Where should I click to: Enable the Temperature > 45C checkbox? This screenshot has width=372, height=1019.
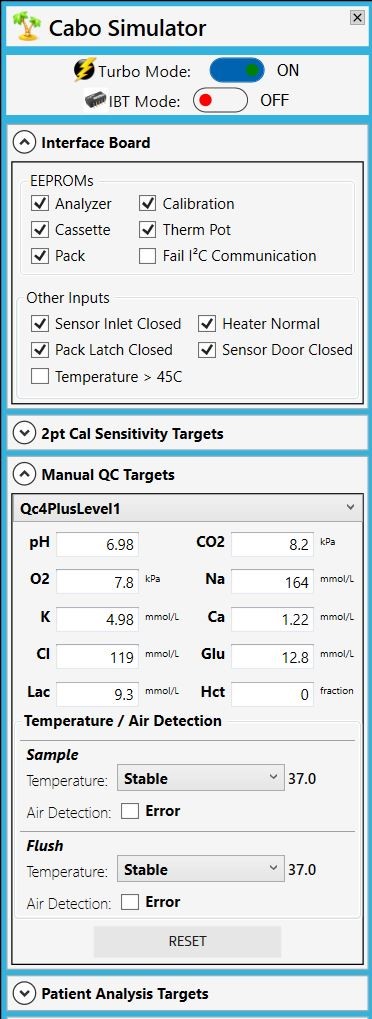[x=40, y=376]
